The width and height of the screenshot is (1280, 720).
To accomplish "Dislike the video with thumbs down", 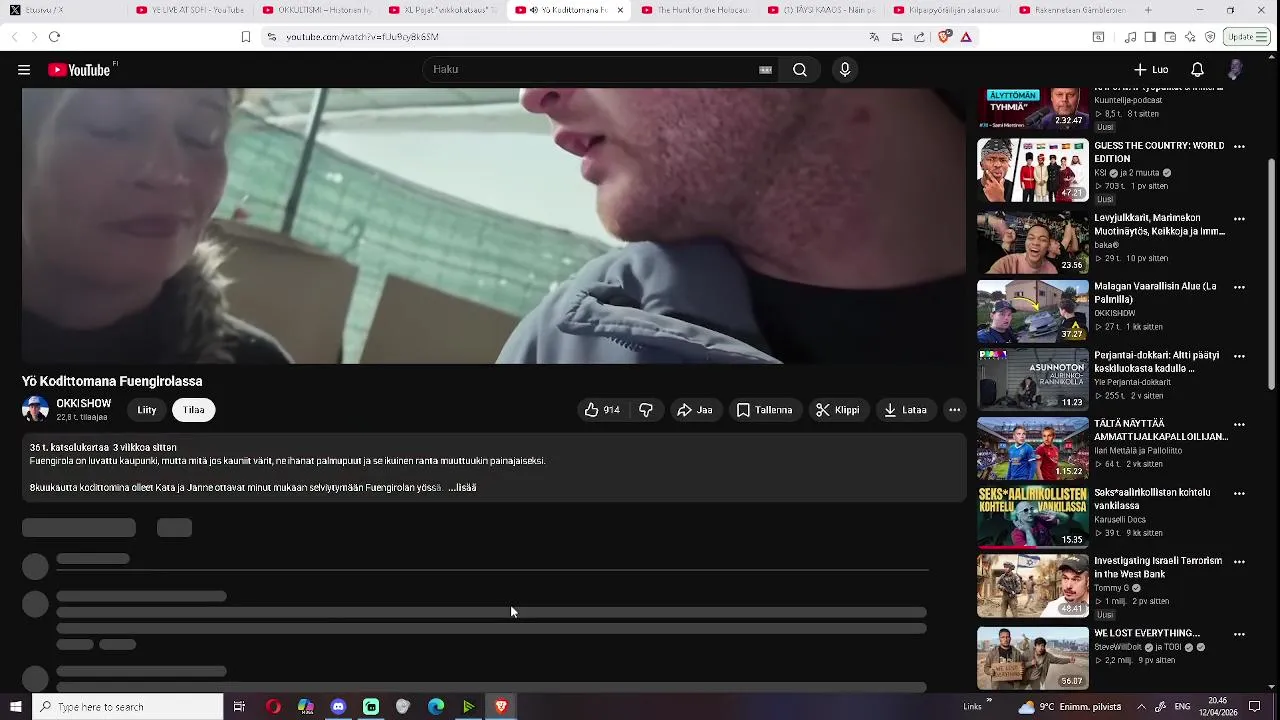I will point(646,410).
